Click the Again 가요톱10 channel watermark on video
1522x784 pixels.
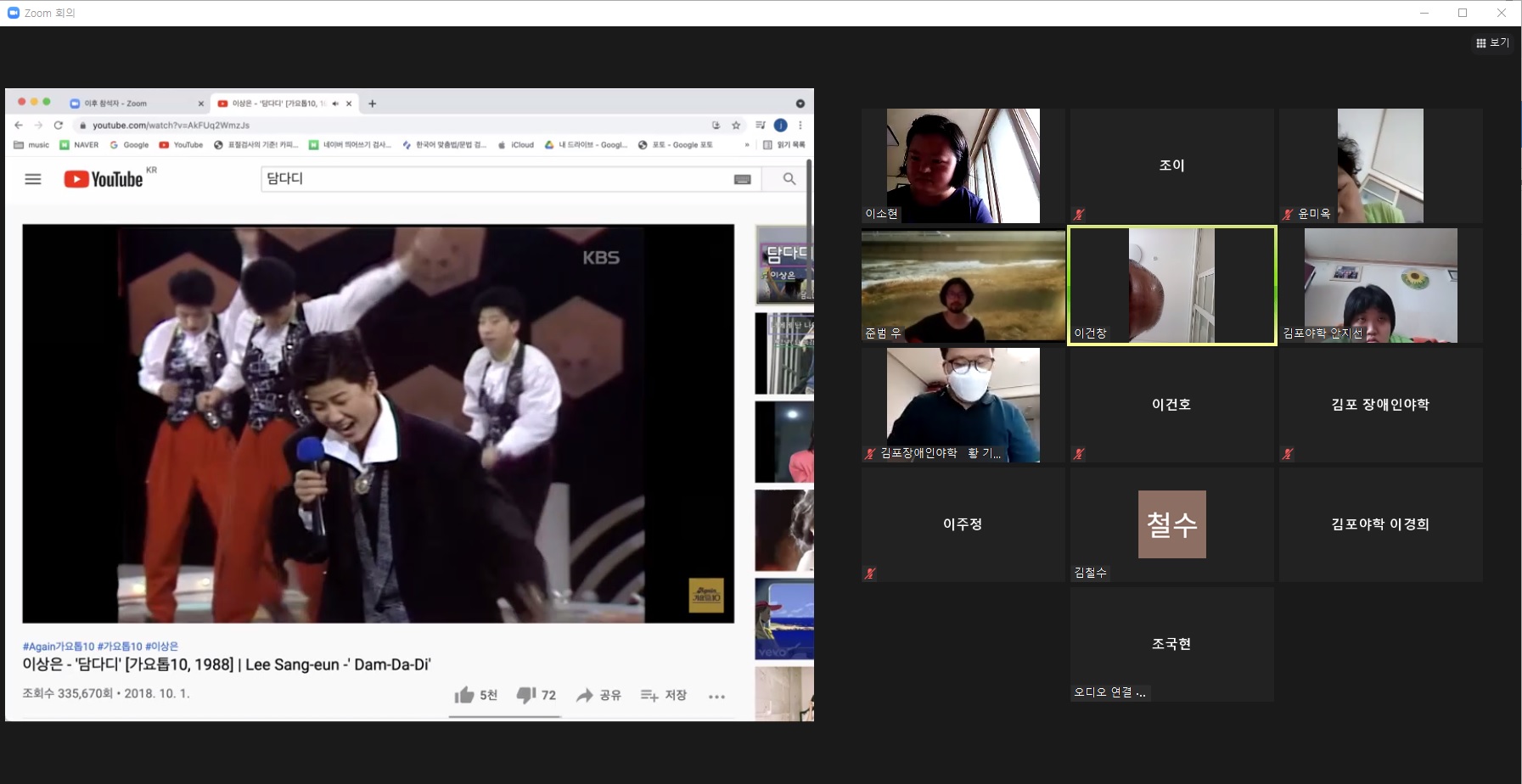tap(706, 596)
